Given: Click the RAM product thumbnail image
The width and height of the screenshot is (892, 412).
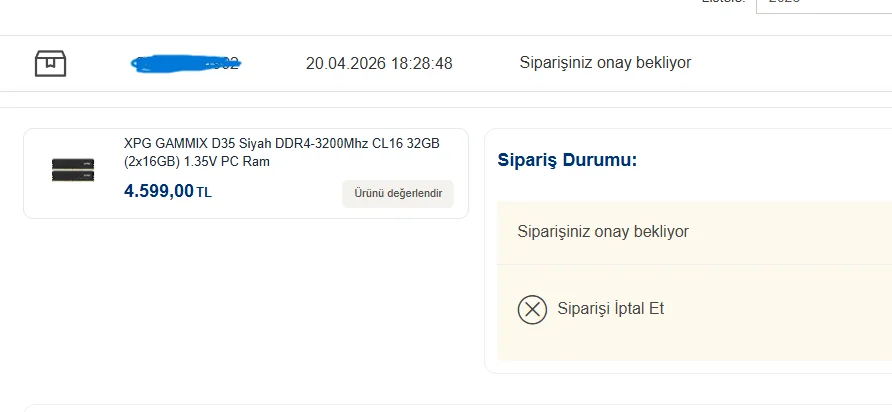Looking at the screenshot, I should coord(73,169).
